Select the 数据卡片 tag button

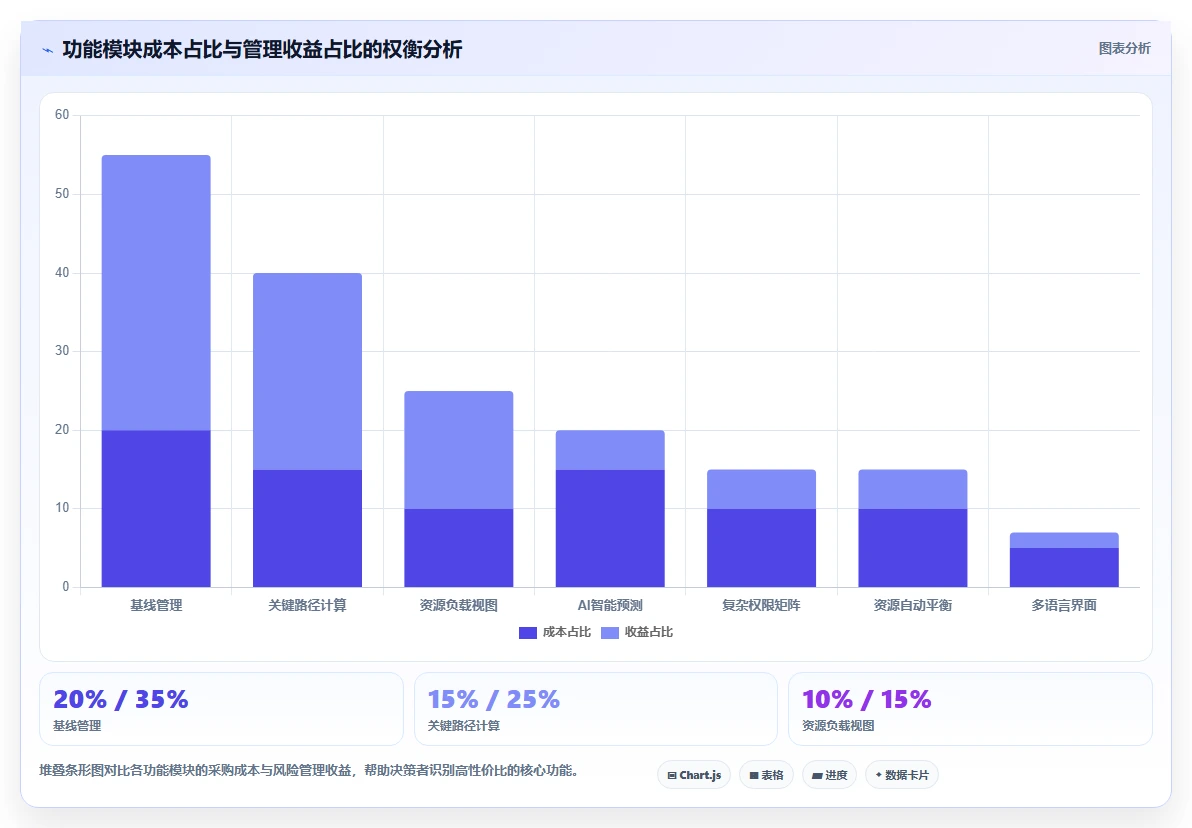pos(902,775)
